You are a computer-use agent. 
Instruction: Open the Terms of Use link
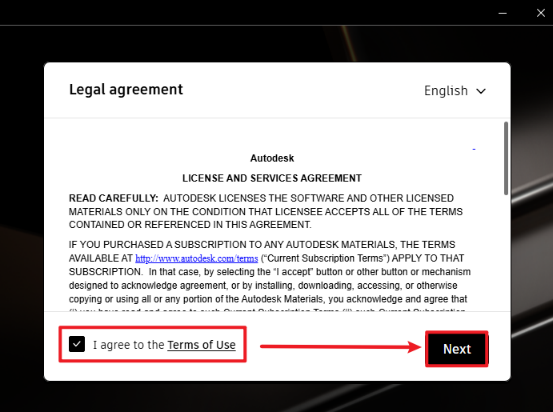point(201,345)
